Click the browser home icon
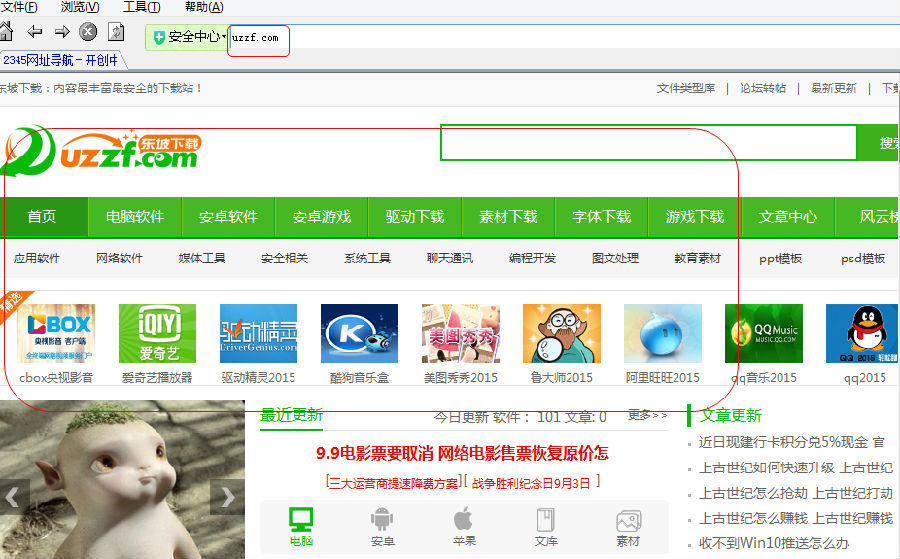 pyautogui.click(x=6, y=31)
